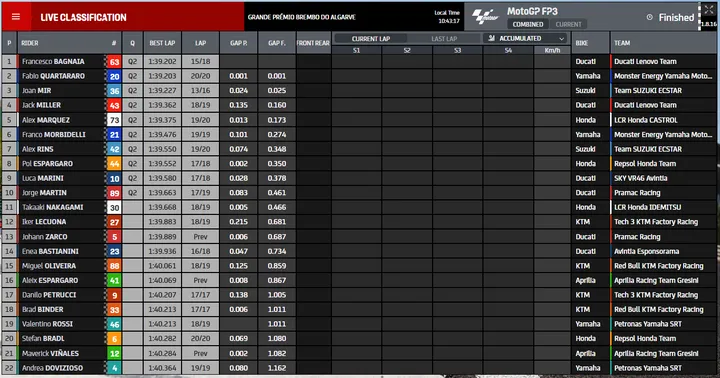
Task: Click team LCR Honda IDEMITSU
Action: [x=647, y=208]
